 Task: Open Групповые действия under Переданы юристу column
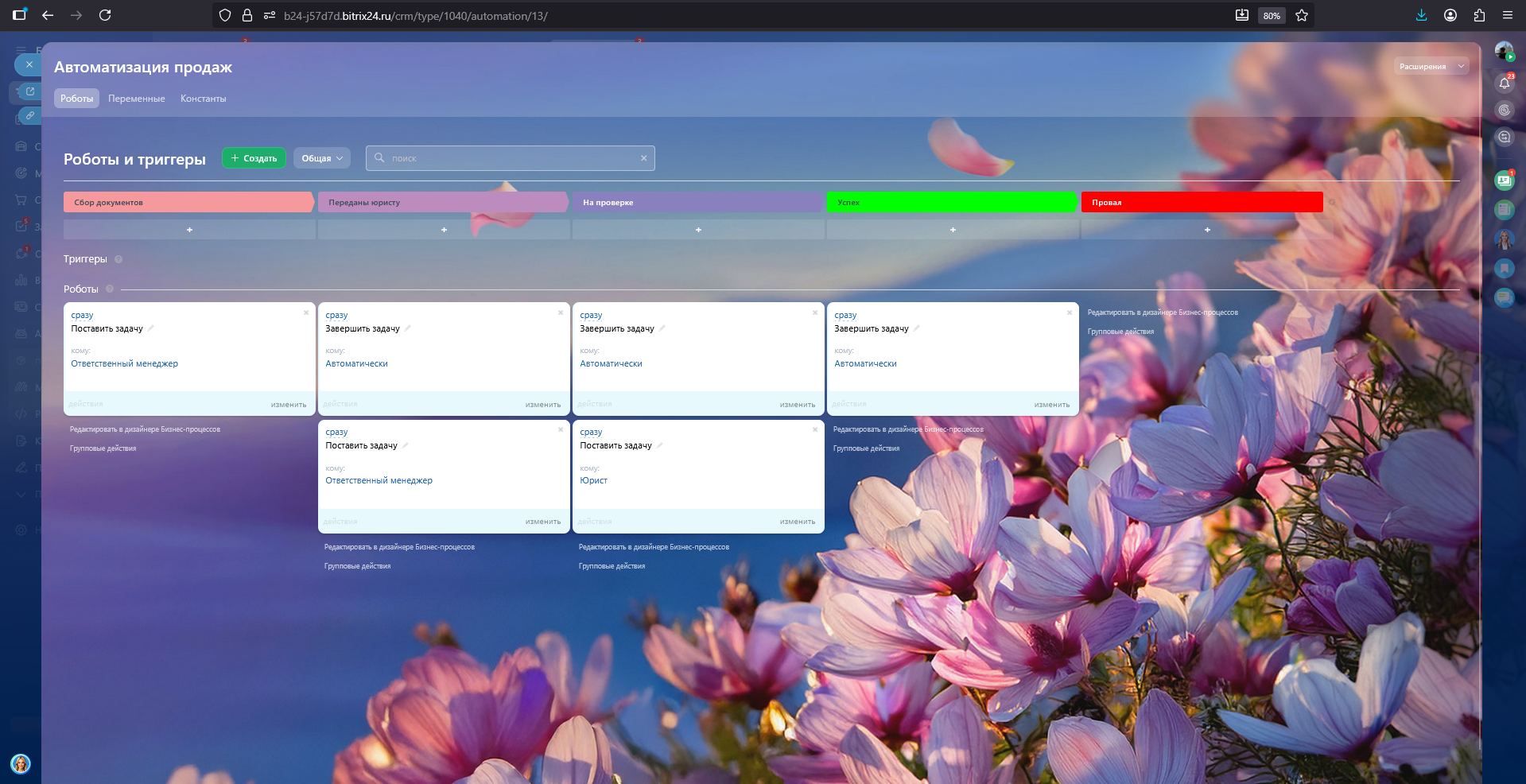tap(357, 566)
